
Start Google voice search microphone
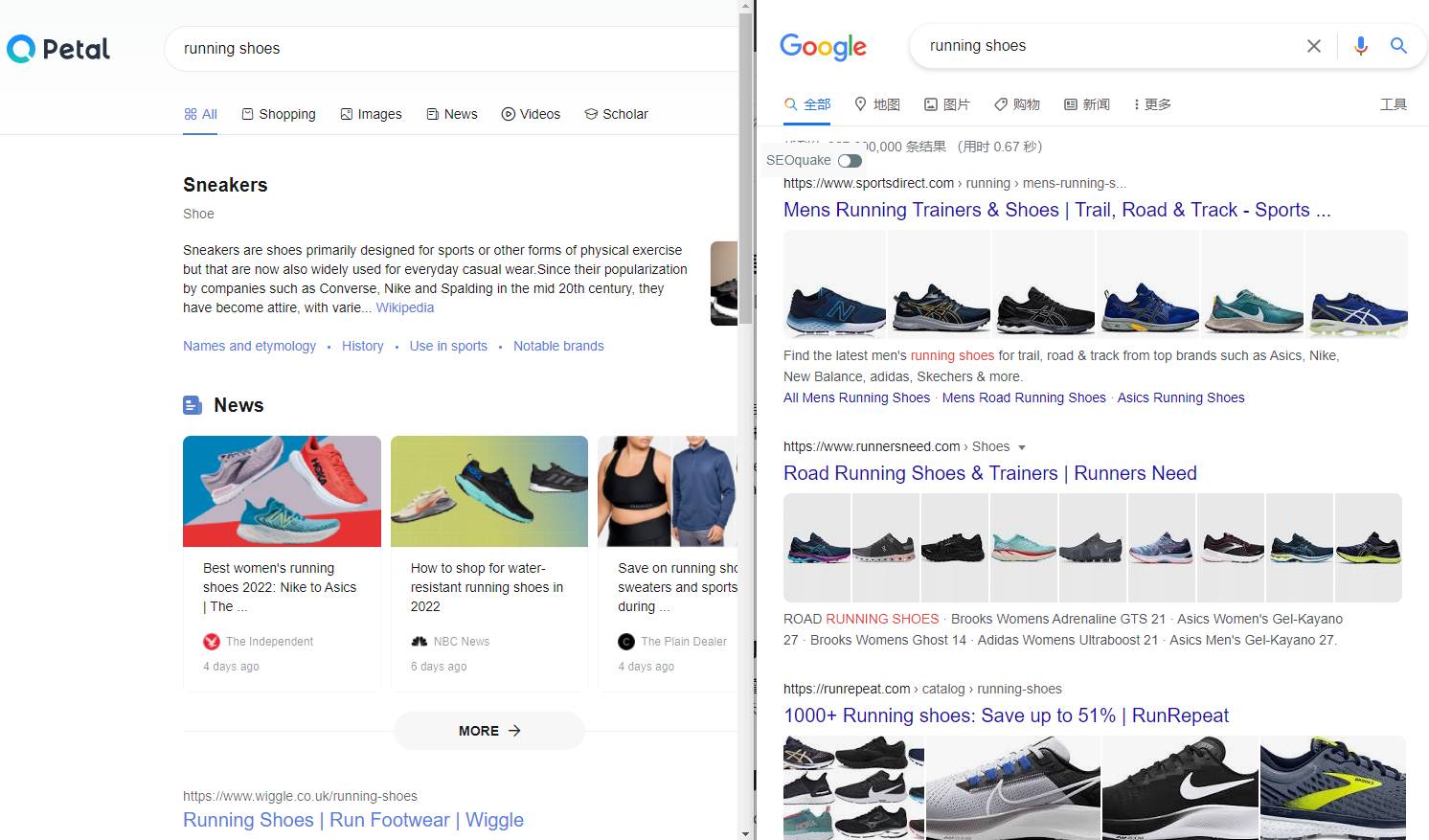pos(1360,46)
